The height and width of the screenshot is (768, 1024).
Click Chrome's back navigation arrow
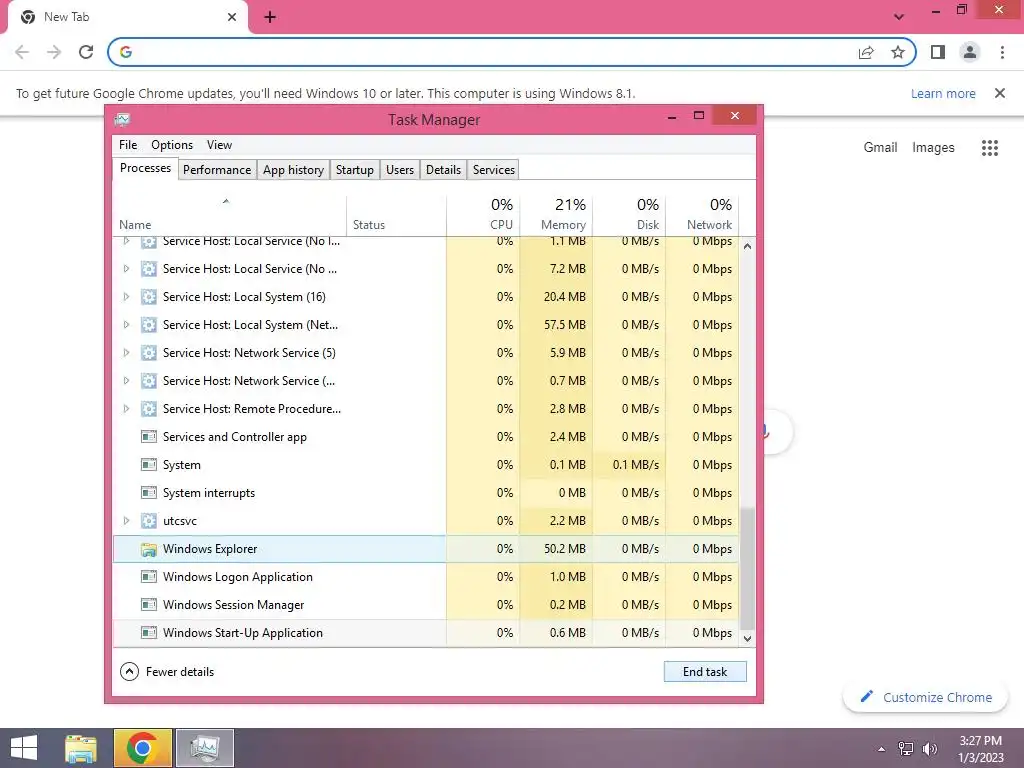[x=22, y=52]
